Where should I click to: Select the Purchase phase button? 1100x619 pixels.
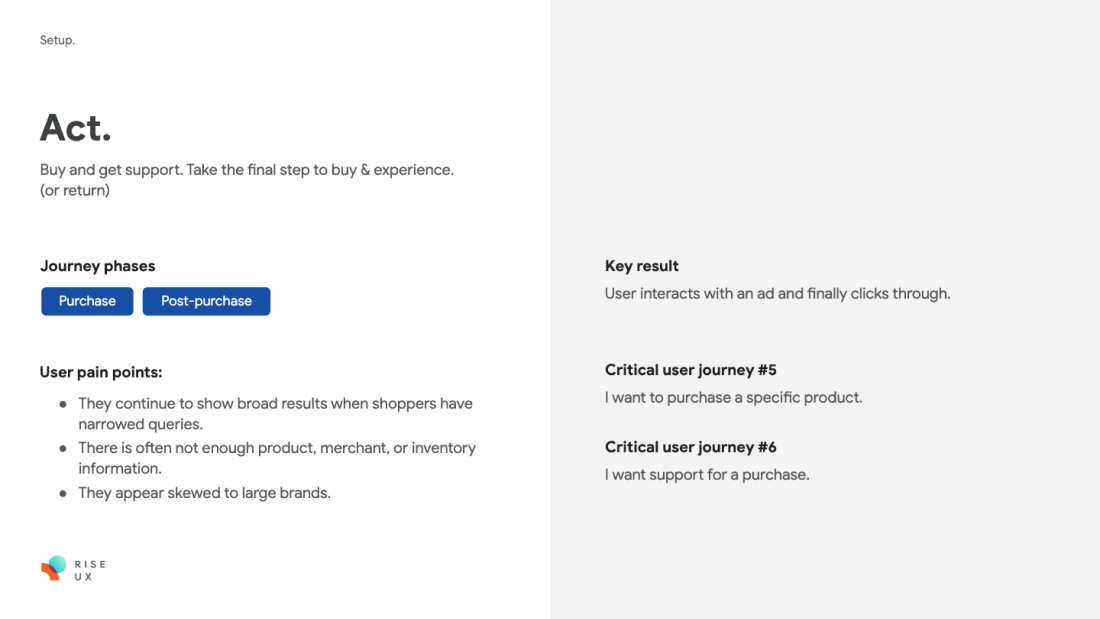pos(87,301)
